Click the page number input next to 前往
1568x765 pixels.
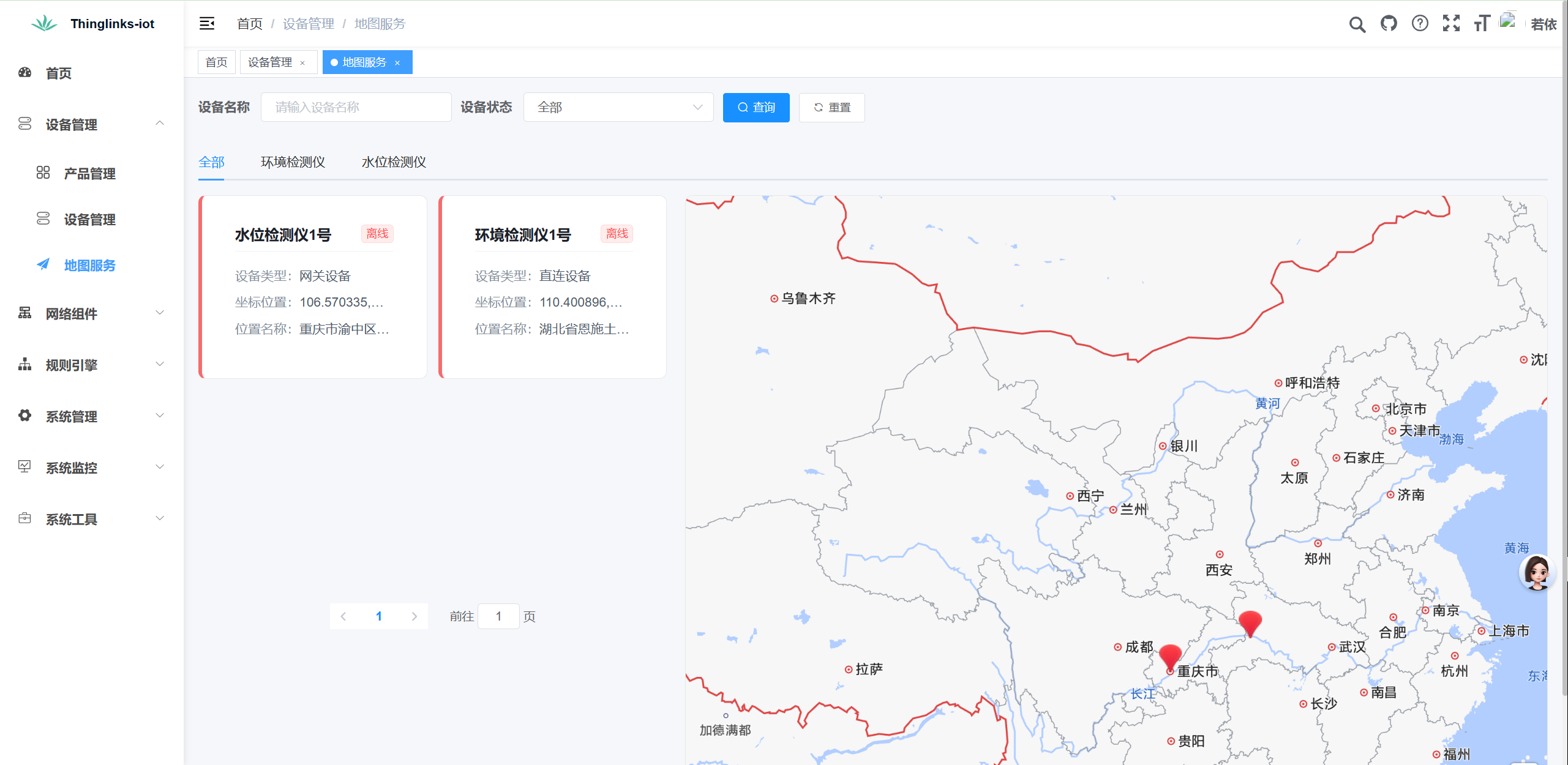(498, 616)
